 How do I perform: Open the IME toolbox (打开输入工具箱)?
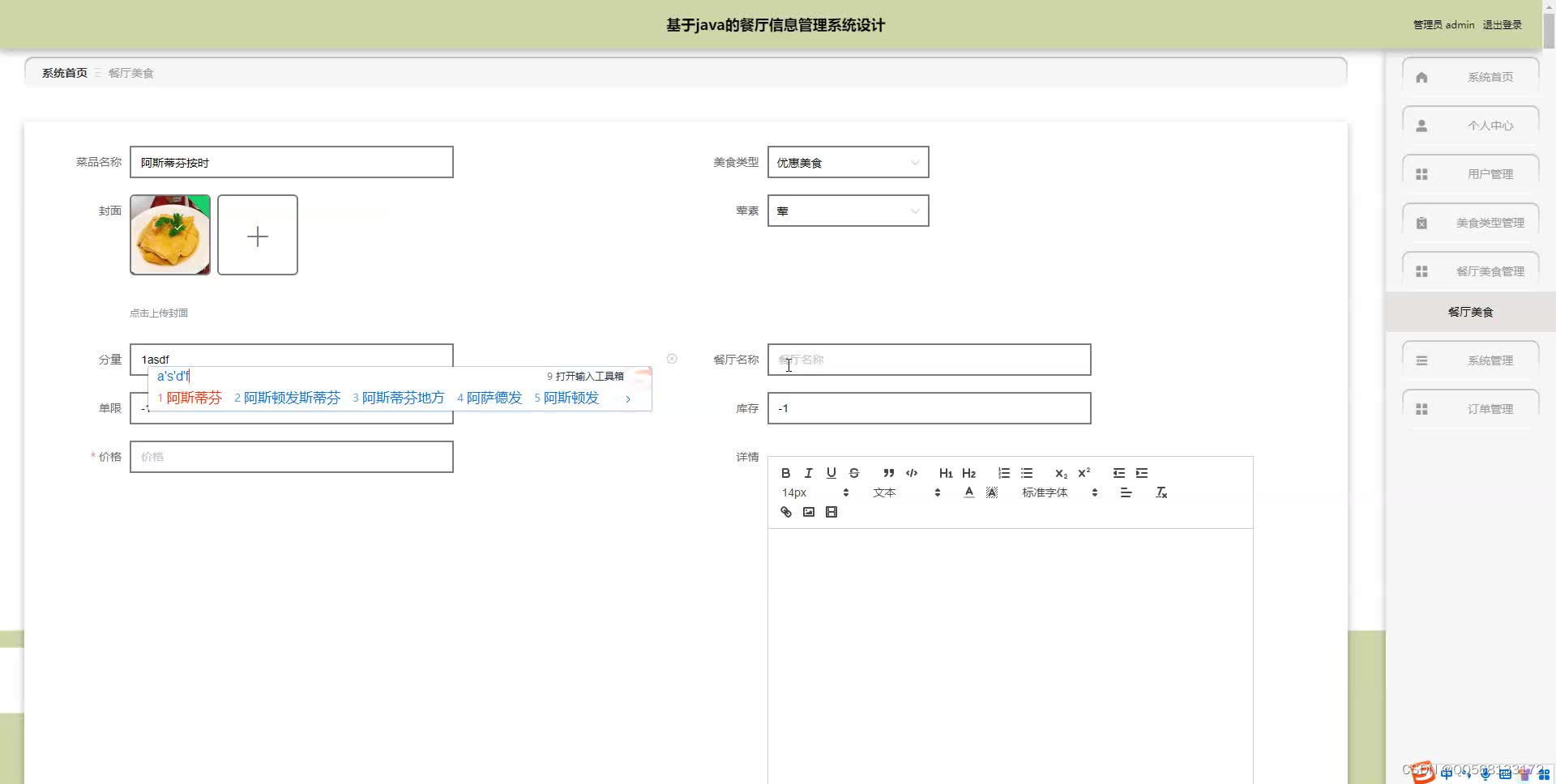(585, 377)
